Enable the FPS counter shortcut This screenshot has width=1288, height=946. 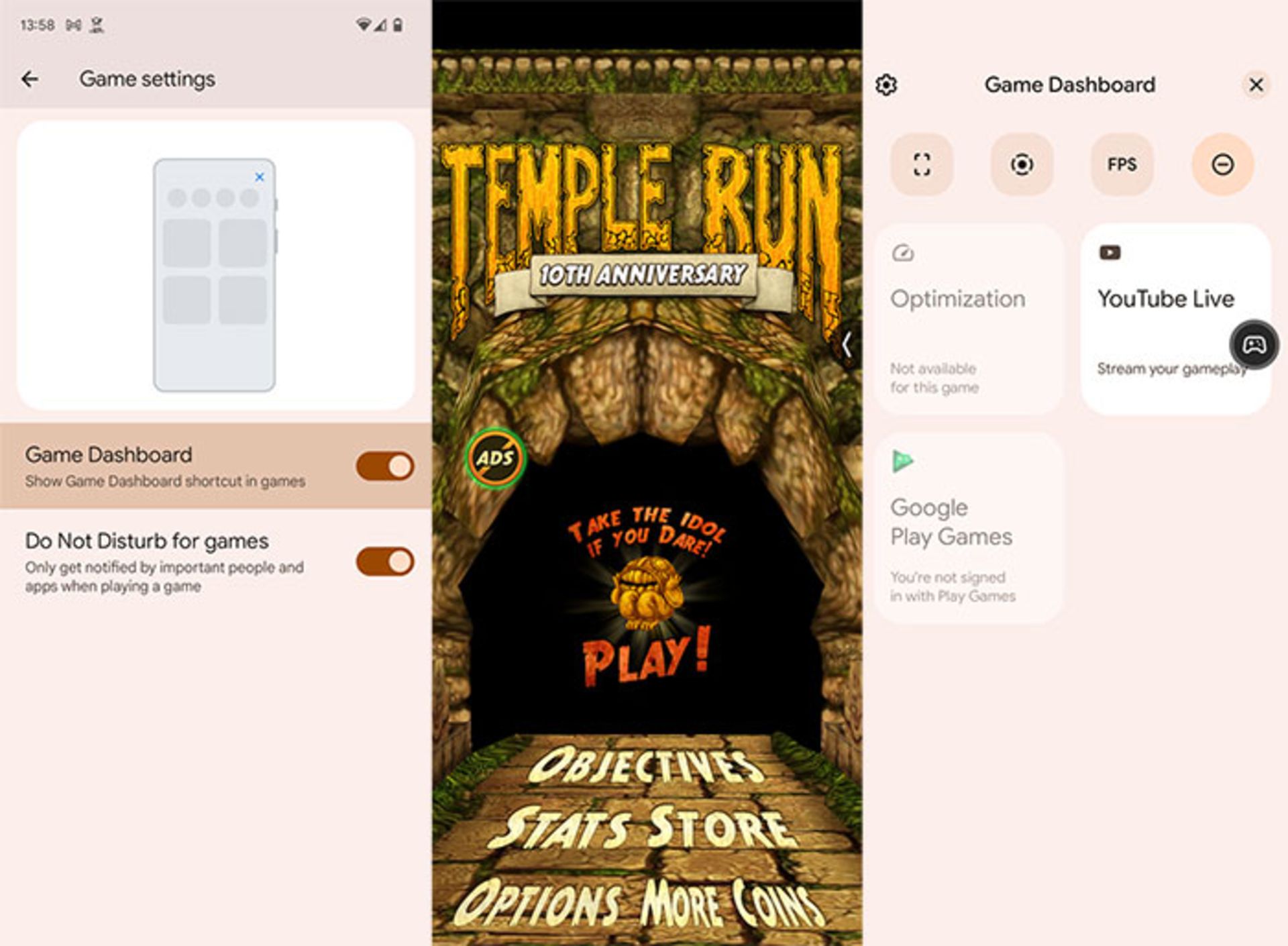[1122, 164]
